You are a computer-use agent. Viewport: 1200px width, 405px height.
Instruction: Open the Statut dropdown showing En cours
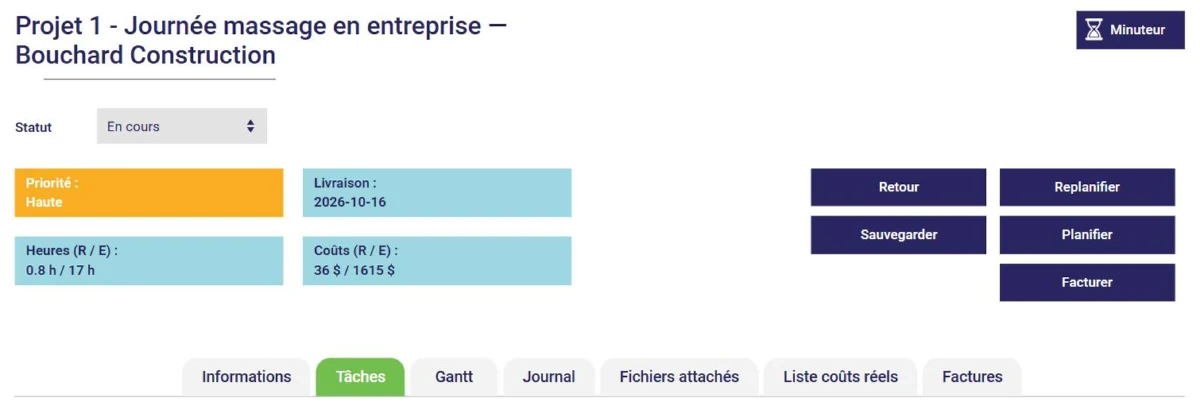pos(182,127)
